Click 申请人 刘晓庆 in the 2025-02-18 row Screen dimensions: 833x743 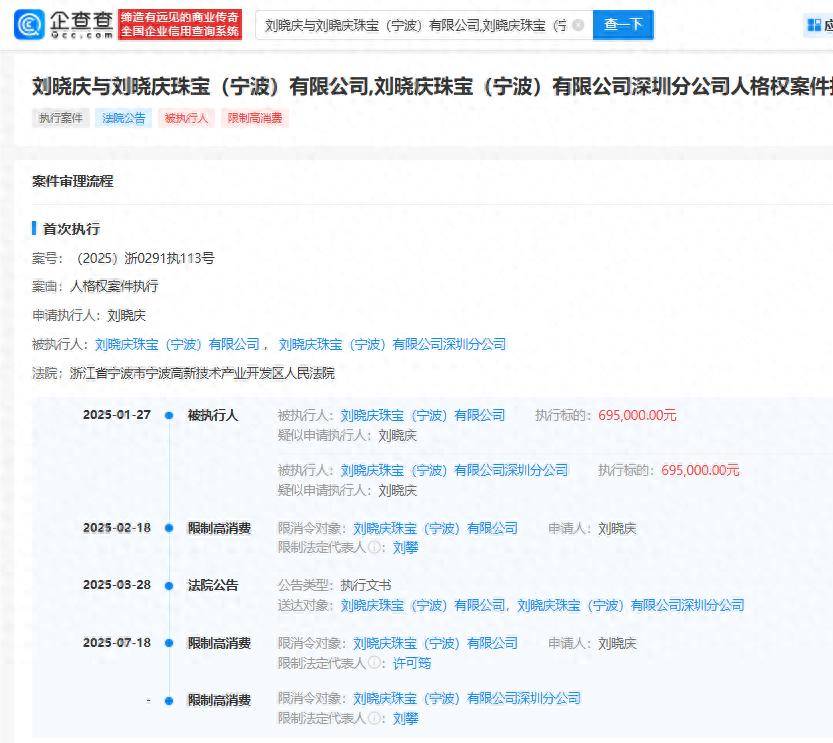click(x=617, y=528)
